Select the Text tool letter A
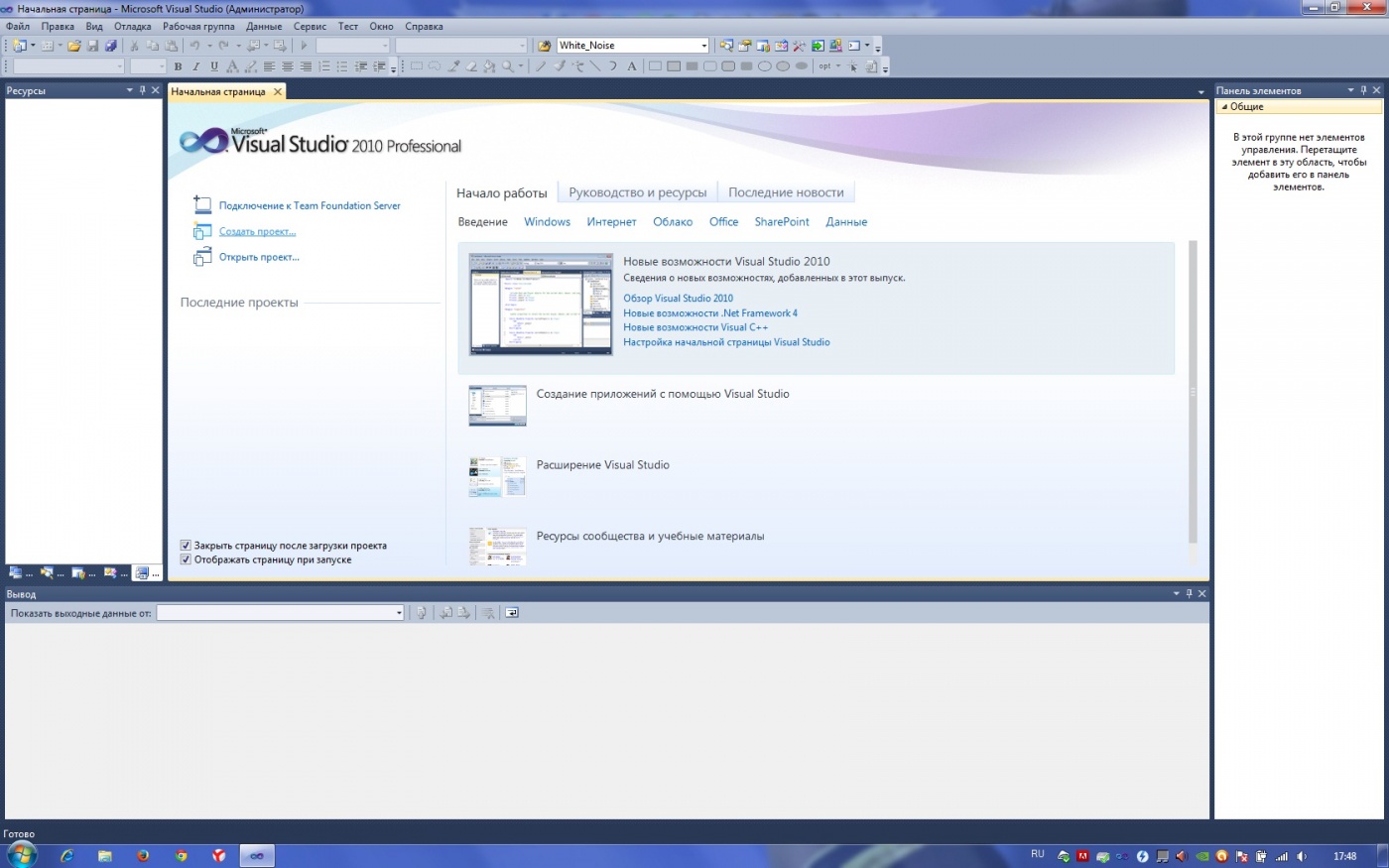The width and height of the screenshot is (1389, 868). click(x=632, y=66)
